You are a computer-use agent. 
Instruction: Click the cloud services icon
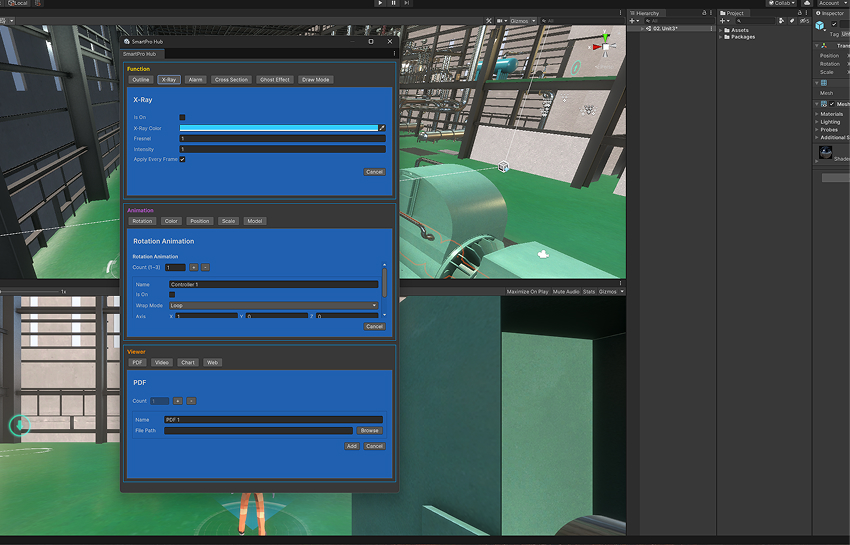point(806,3)
